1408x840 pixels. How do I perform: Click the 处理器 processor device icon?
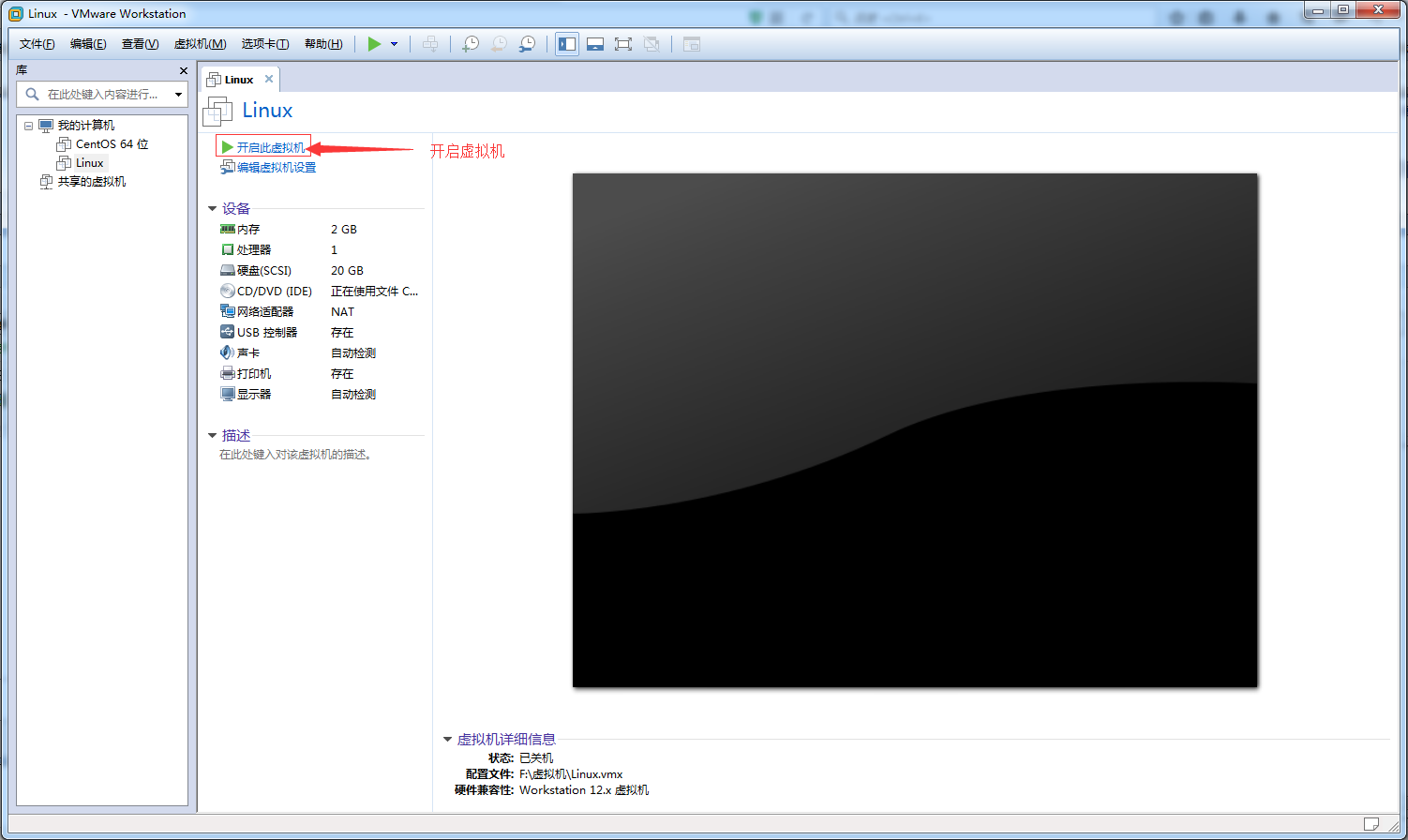coord(227,249)
